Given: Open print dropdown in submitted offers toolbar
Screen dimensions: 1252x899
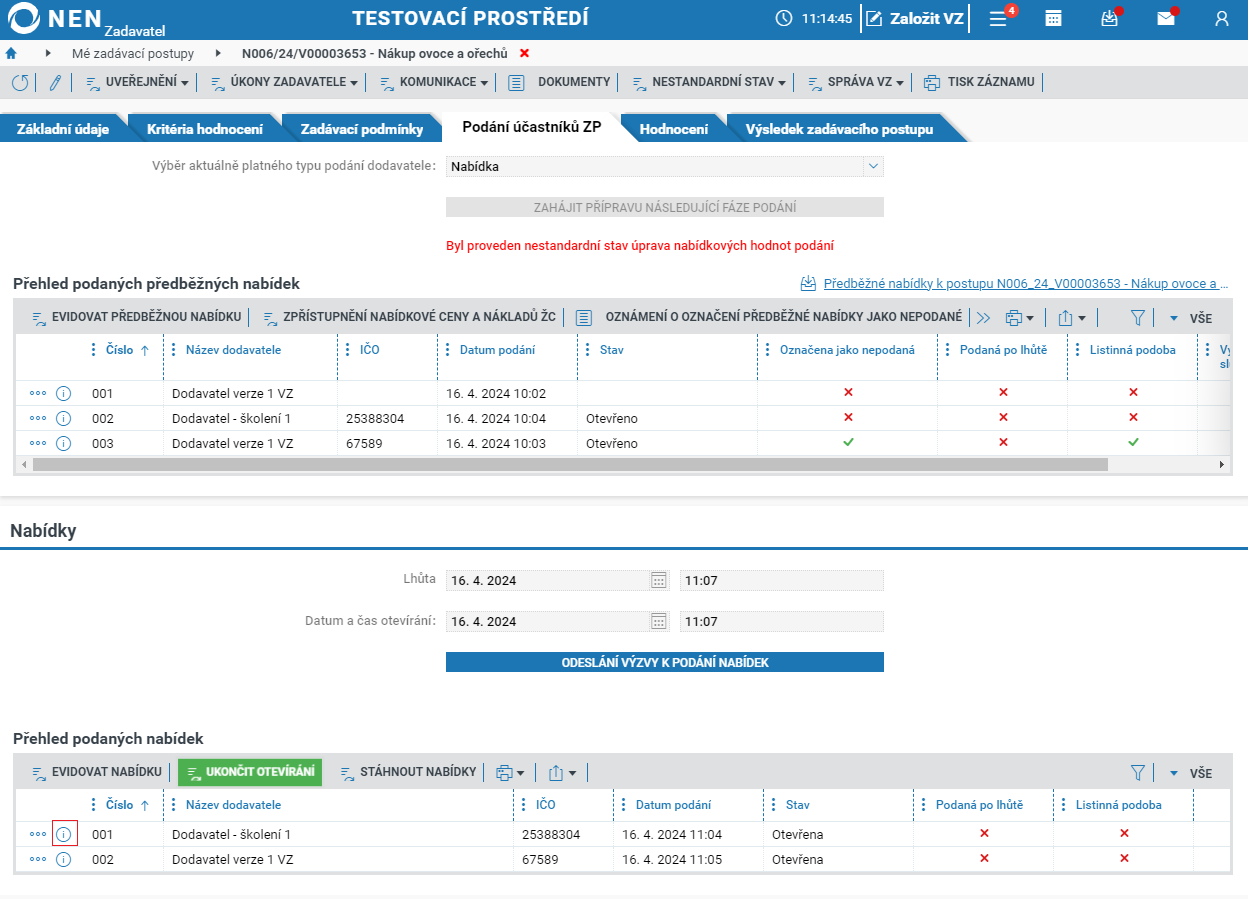Looking at the screenshot, I should click(510, 772).
